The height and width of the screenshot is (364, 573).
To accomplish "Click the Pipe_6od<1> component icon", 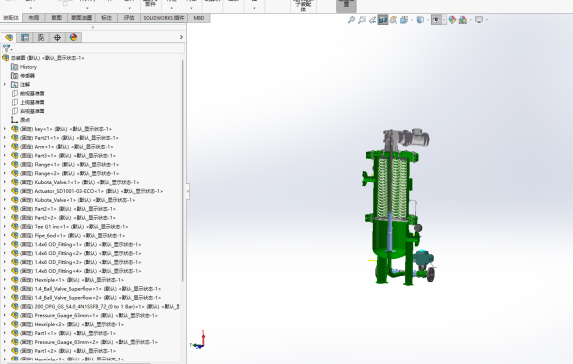I will point(15,235).
